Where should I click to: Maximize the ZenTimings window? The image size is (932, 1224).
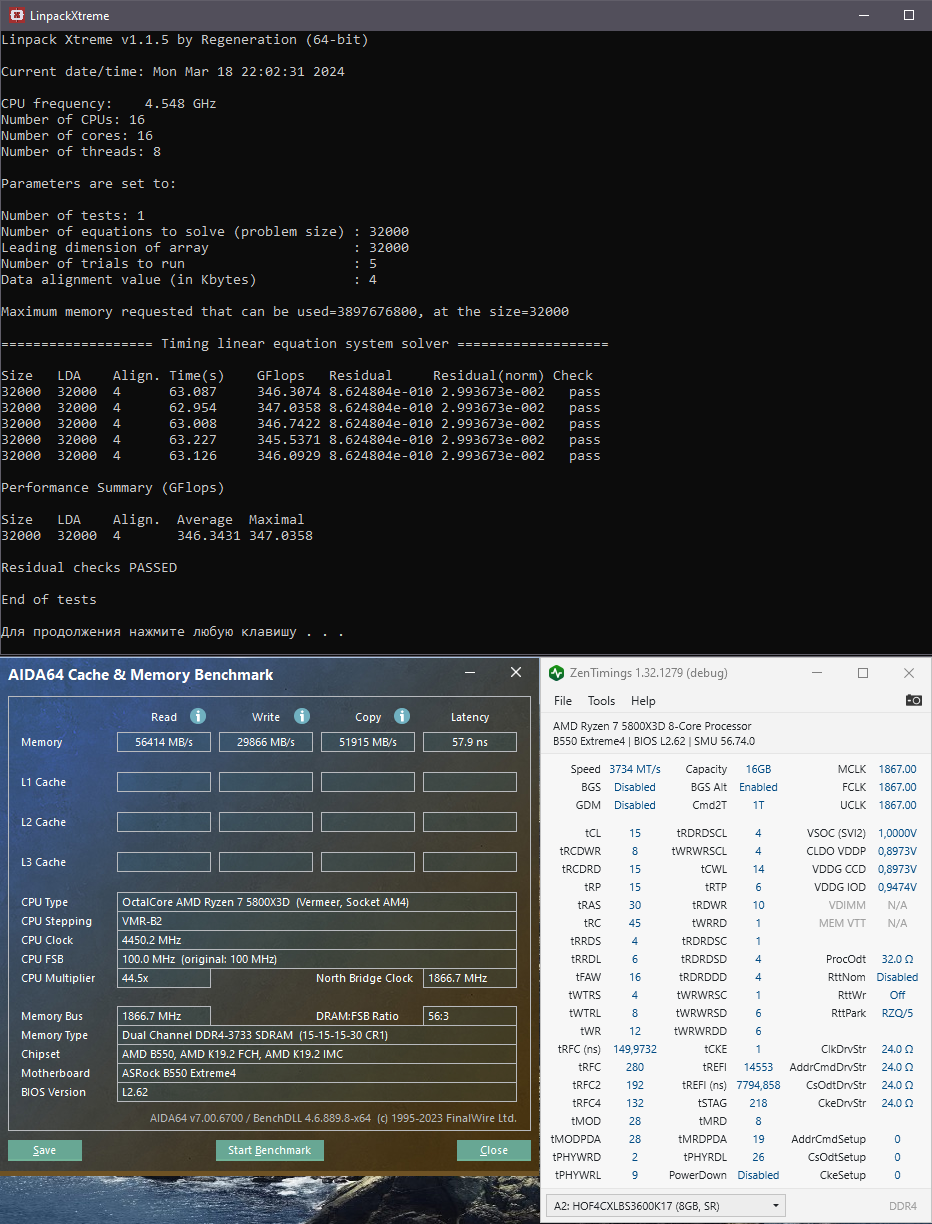(863, 673)
